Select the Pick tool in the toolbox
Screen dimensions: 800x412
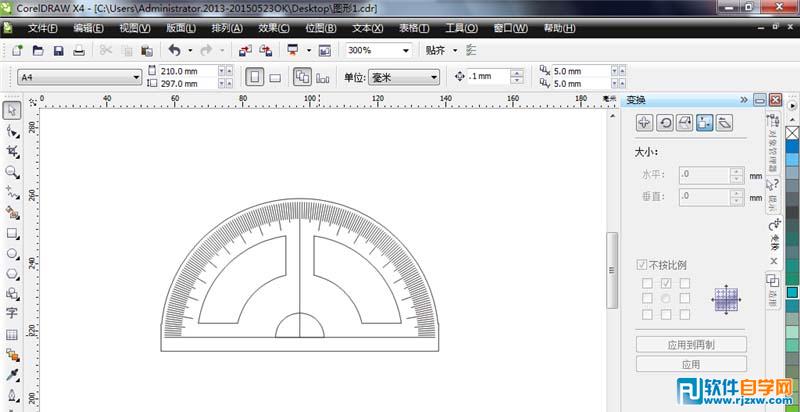(x=13, y=111)
